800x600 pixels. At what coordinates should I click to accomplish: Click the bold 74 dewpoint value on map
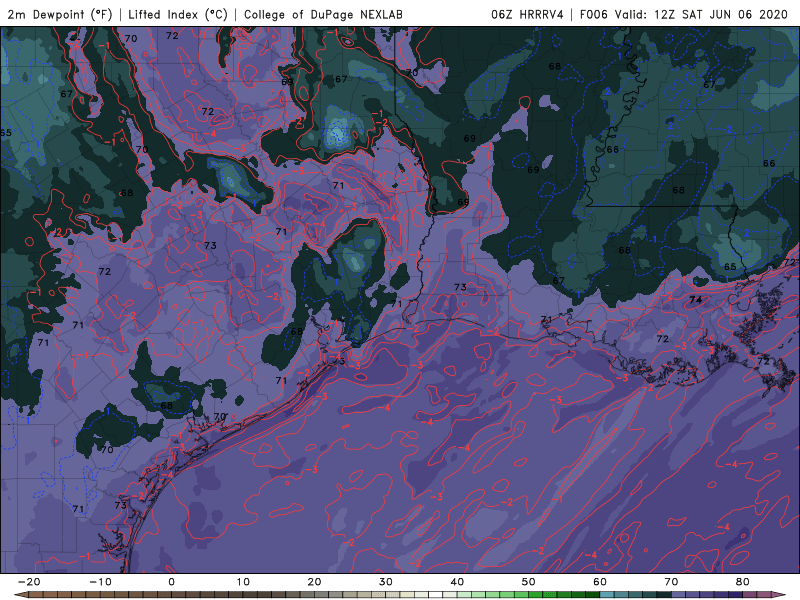(695, 300)
